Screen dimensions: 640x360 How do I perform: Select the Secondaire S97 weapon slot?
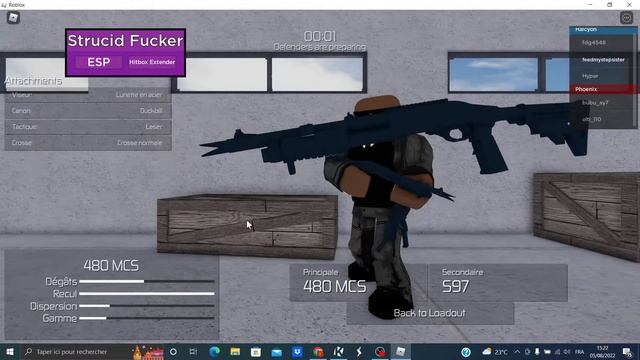(498, 282)
